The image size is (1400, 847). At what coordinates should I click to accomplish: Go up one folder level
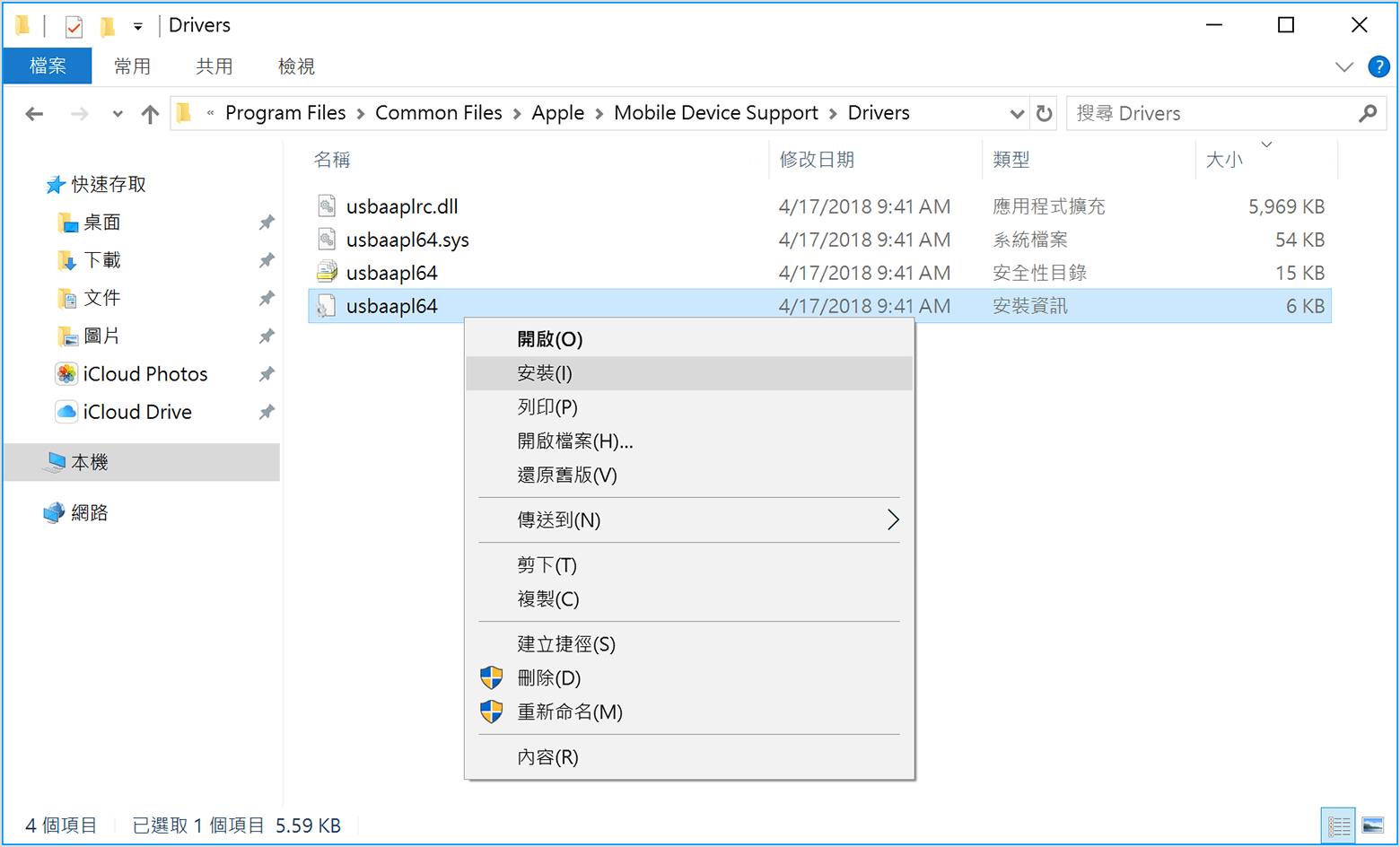coord(150,114)
